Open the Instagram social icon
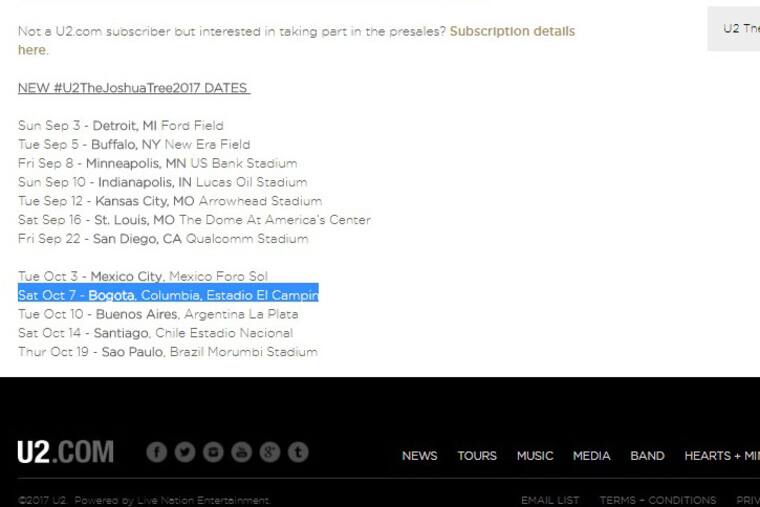Screen dimensions: 760x507 point(213,452)
